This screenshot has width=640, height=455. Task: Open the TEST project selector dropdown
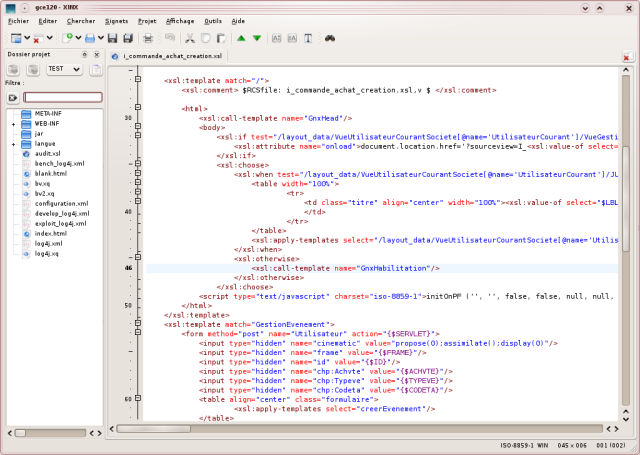coord(64,69)
